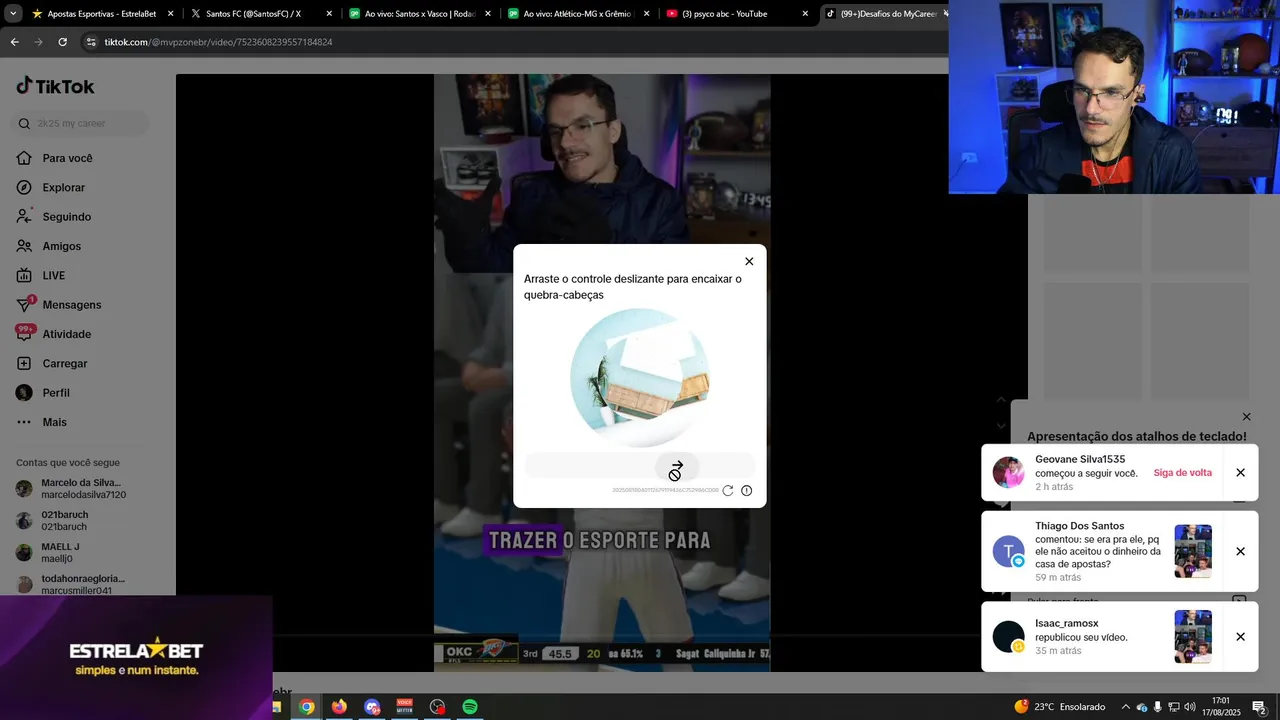Open Seguindo in TikTok sidebar
Image resolution: width=1280 pixels, height=720 pixels.
(x=54, y=217)
